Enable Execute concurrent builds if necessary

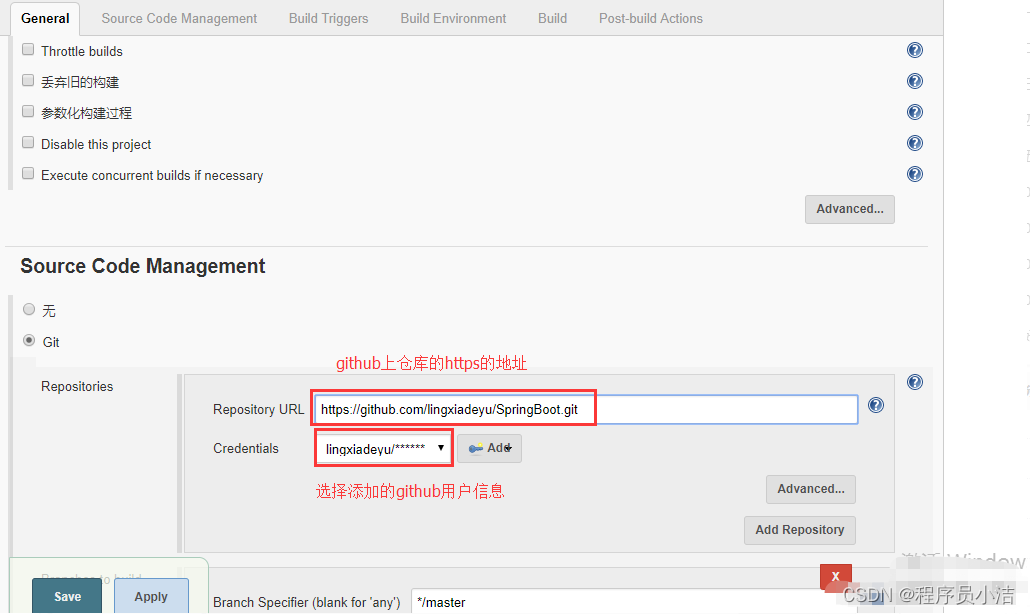[x=28, y=173]
